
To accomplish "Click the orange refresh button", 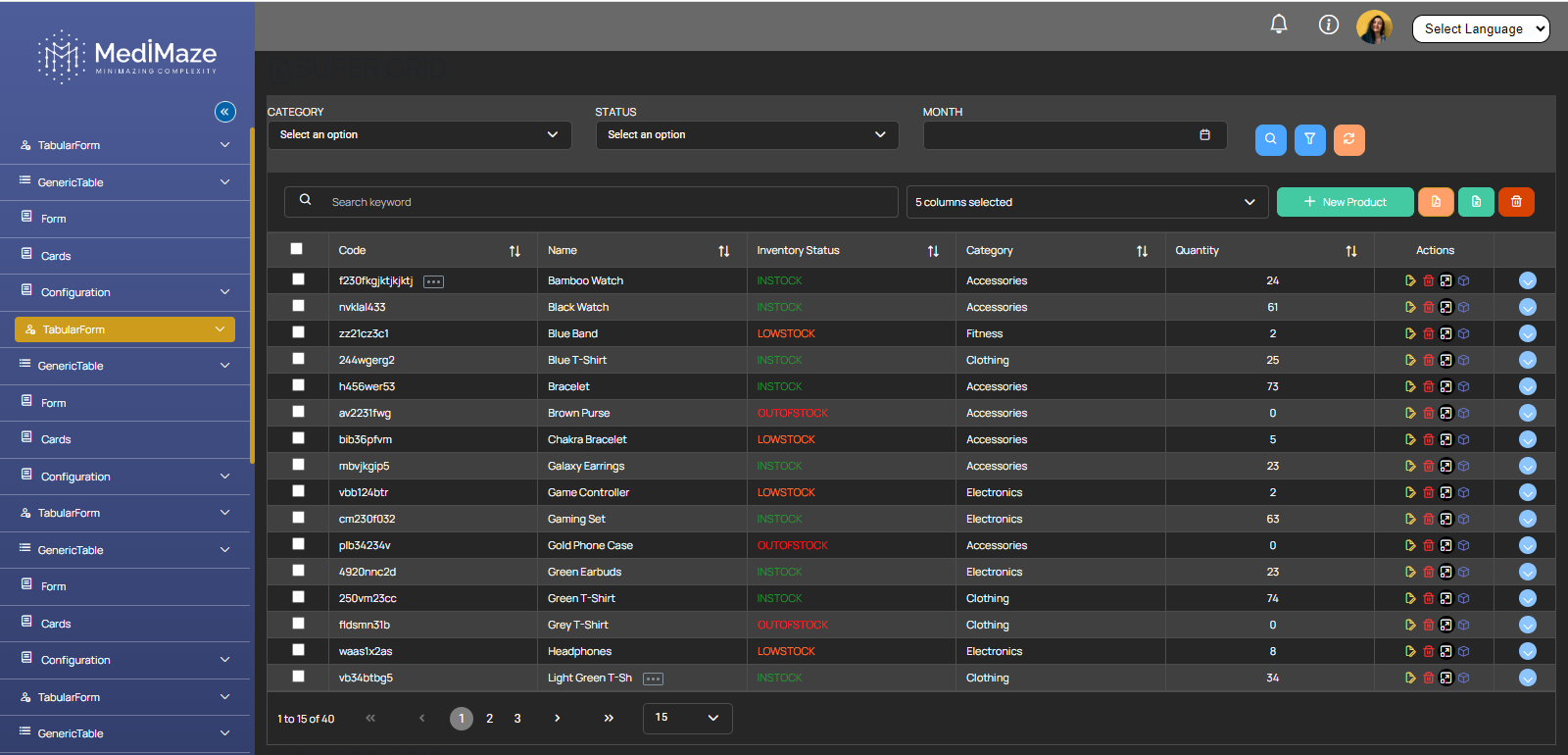I will point(1348,139).
